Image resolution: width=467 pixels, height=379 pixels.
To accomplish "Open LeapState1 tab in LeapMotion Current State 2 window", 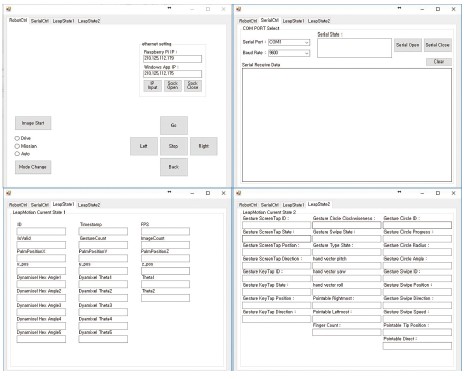I will coord(293,205).
